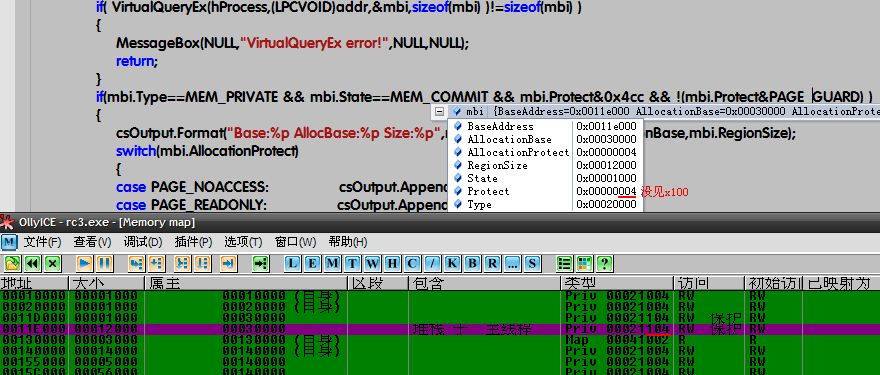Click the appearance color grid icon
This screenshot has height=375, width=880.
584,263
